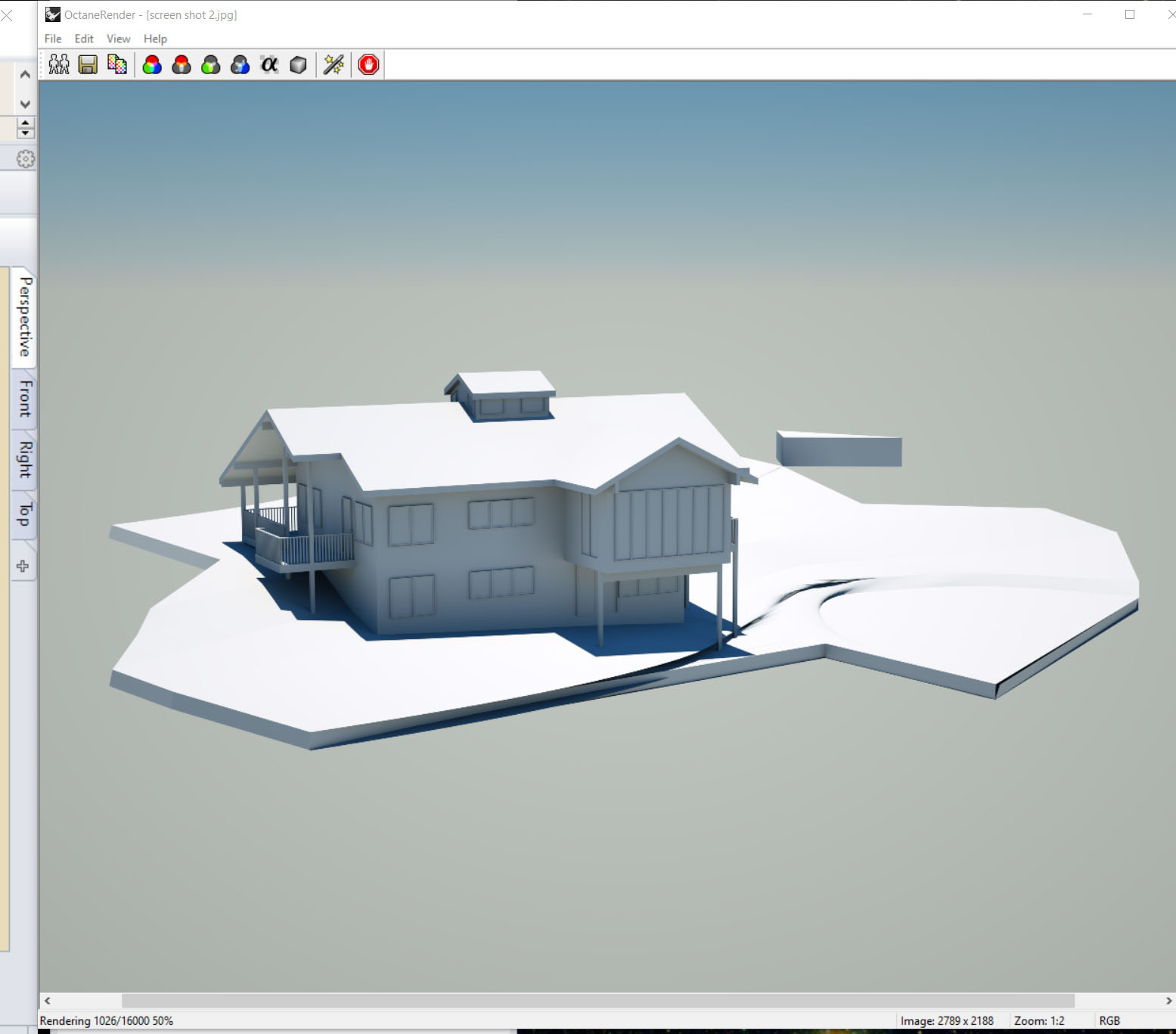Click the gray cube display icon

(299, 65)
